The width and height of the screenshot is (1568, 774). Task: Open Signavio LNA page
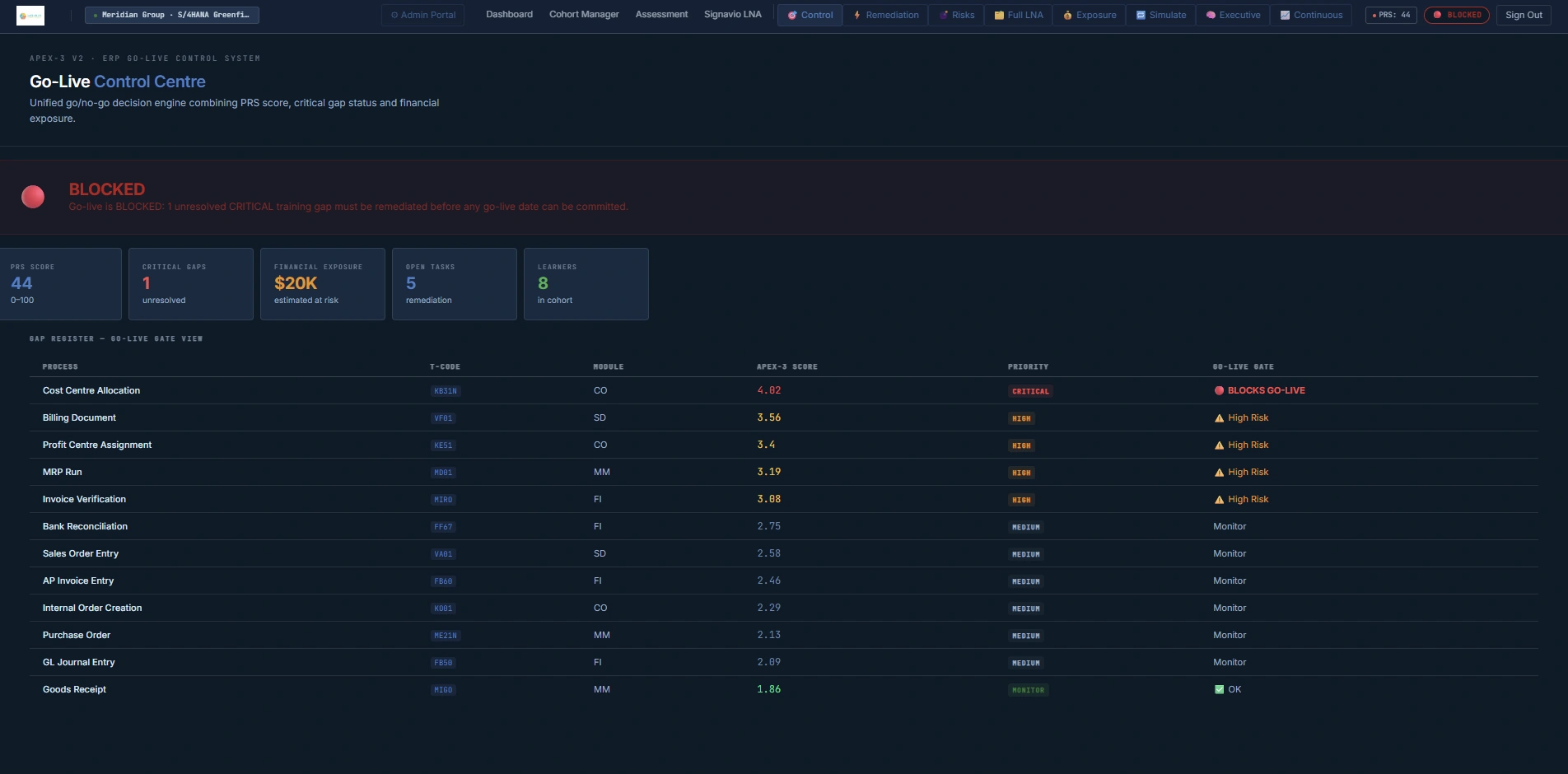[x=732, y=15]
